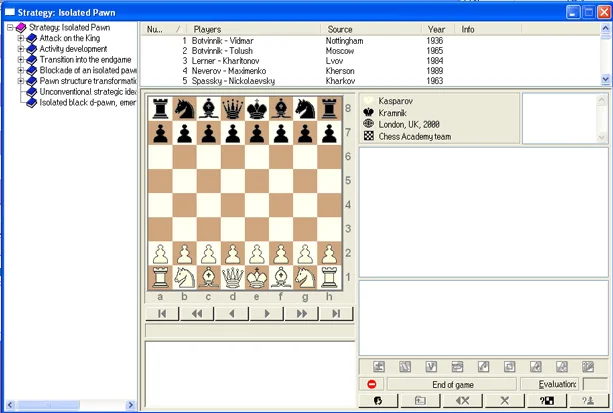The width and height of the screenshot is (613, 413).
Task: Open Unconventional strategic ideas topic
Action: (x=85, y=91)
